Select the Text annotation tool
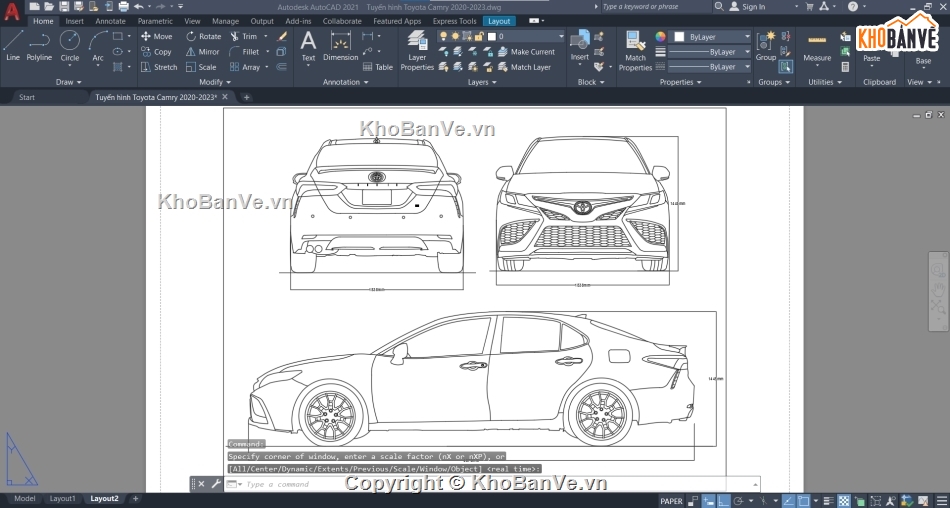The width and height of the screenshot is (950, 508). (x=308, y=46)
